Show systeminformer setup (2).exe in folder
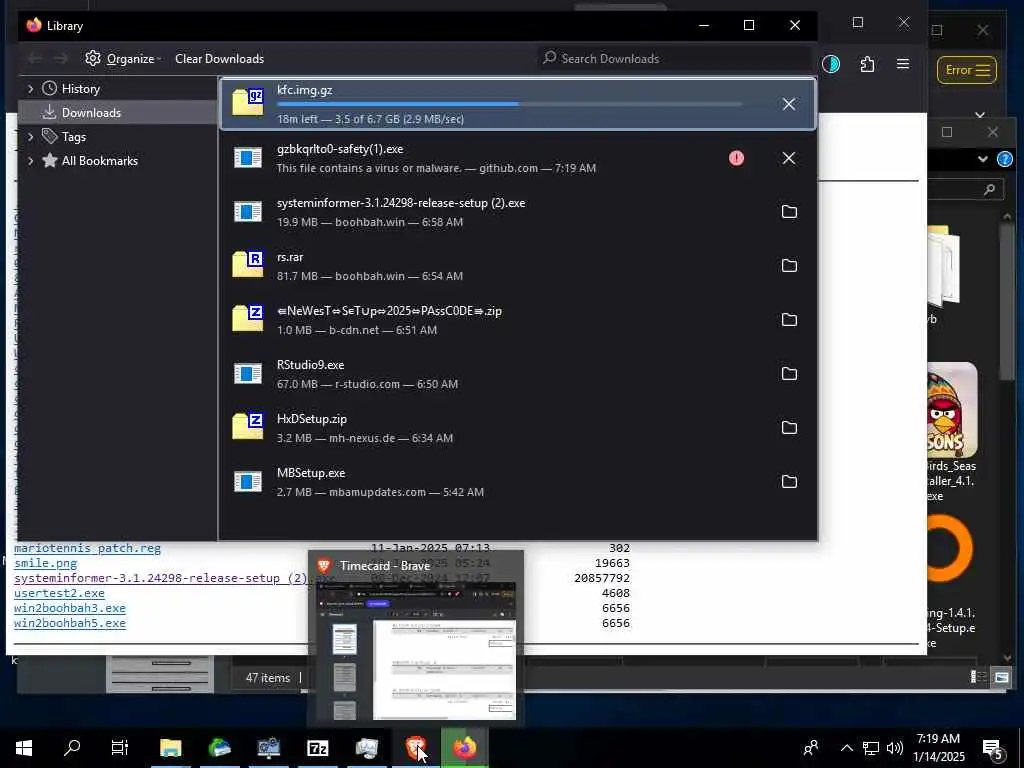The height and width of the screenshot is (768, 1024). [789, 212]
